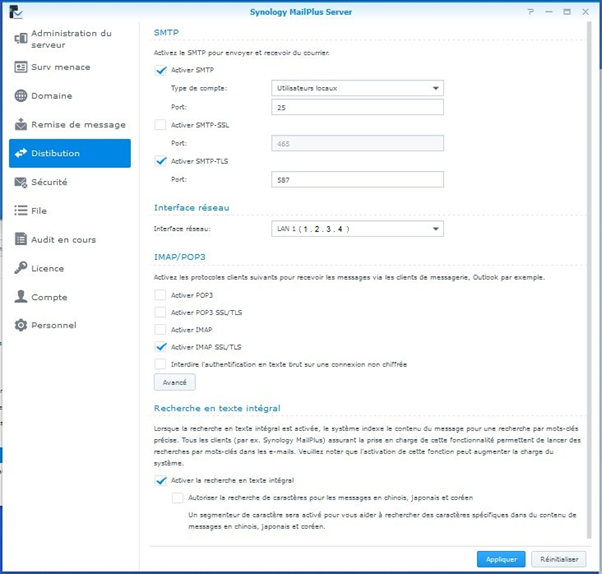602x574 pixels.
Task: Click the vertical scrollbar of settings panel
Action: pyautogui.click(x=589, y=280)
